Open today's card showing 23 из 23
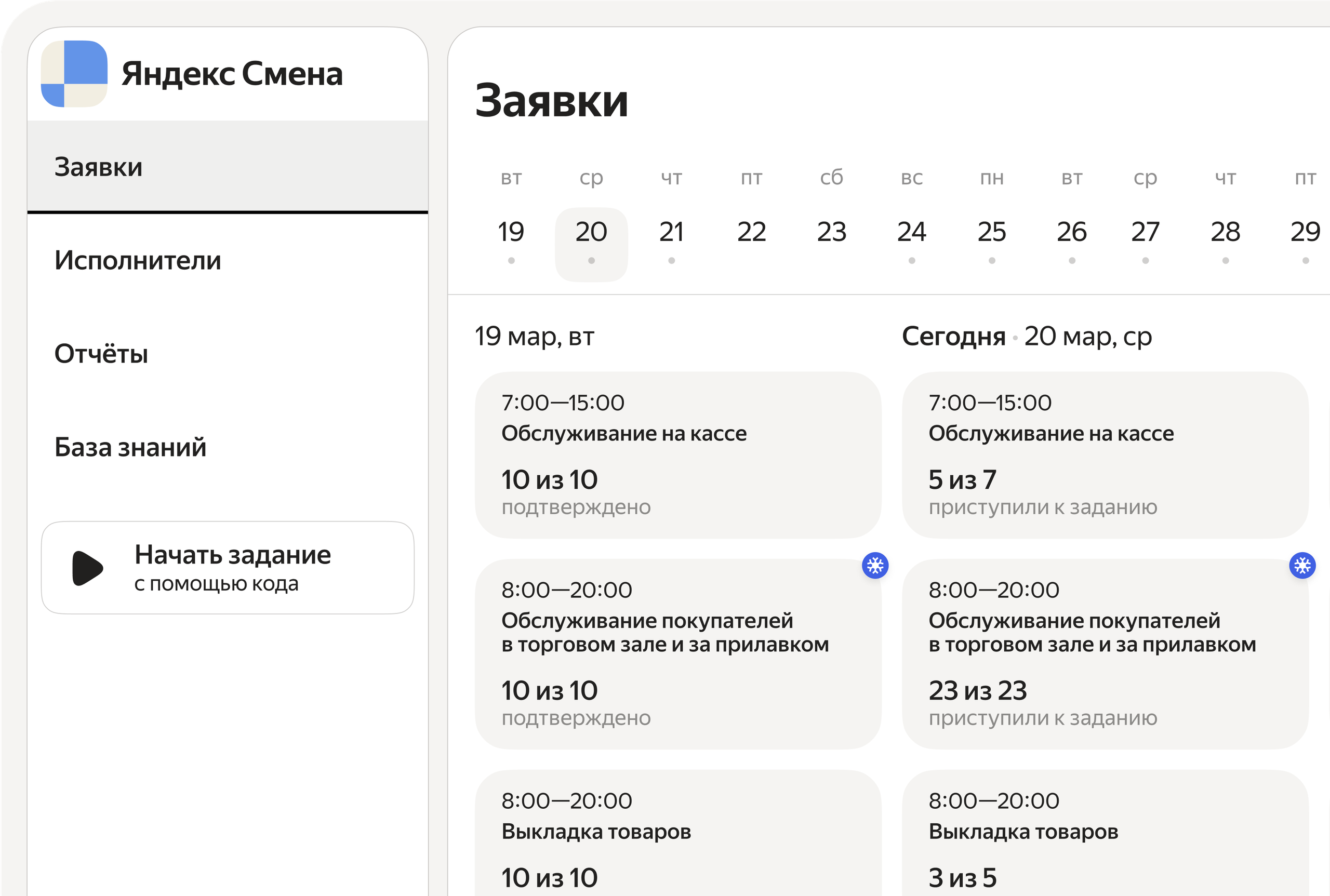The width and height of the screenshot is (1330, 896). [1105, 654]
